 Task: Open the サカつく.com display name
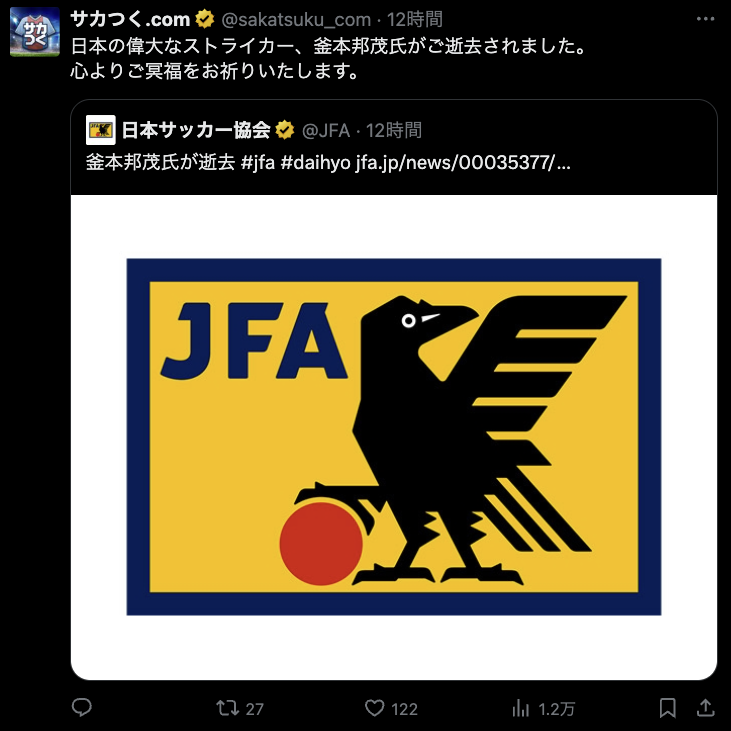click(130, 20)
